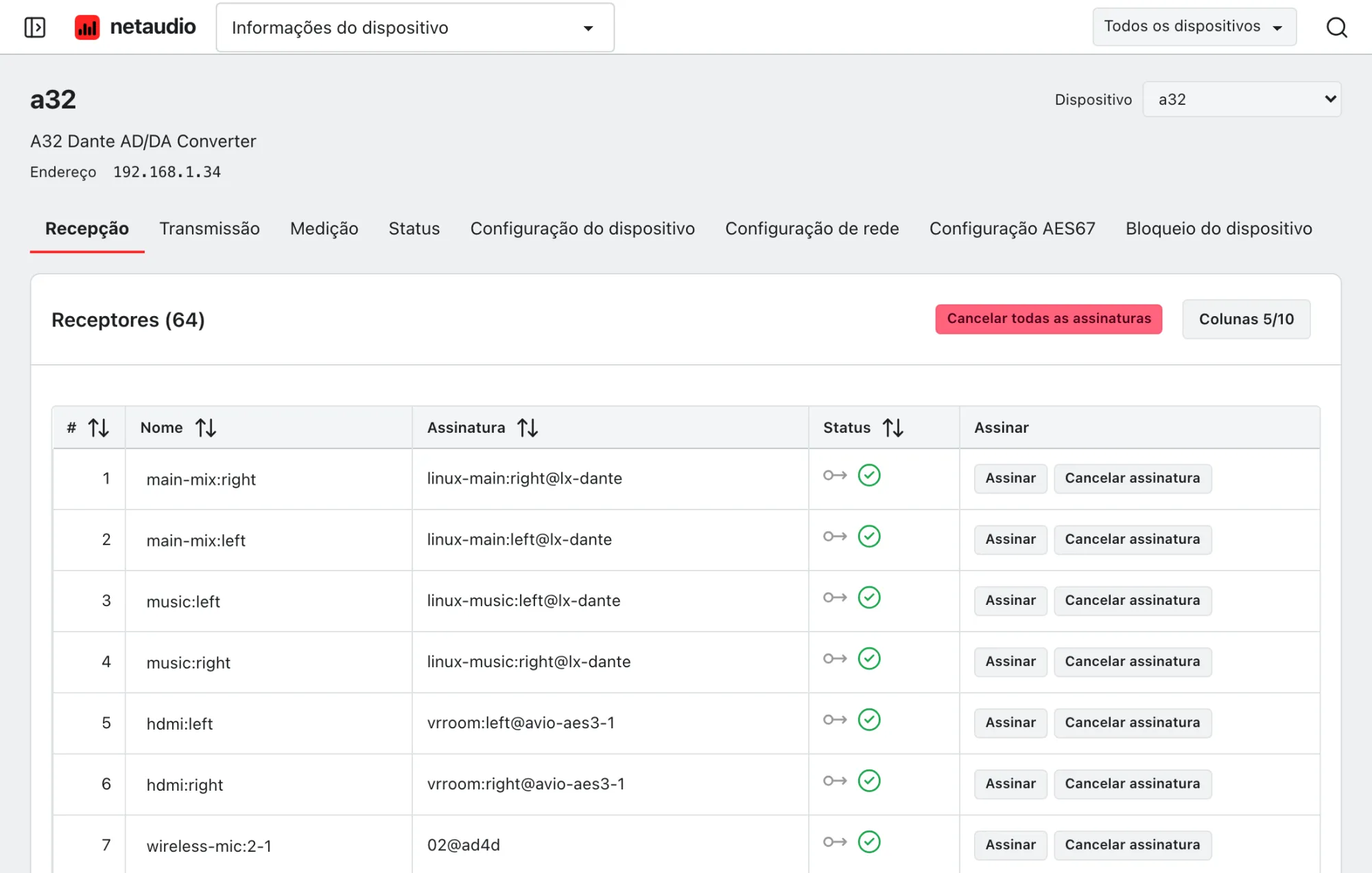Click linux-main:right@lx-dante subscription cell
Viewport: 1372px width, 873px height.
(611, 479)
